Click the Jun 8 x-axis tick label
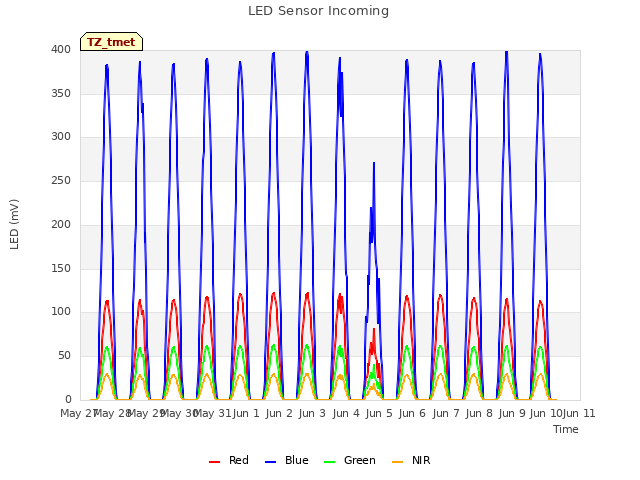The width and height of the screenshot is (640, 480). point(479,413)
